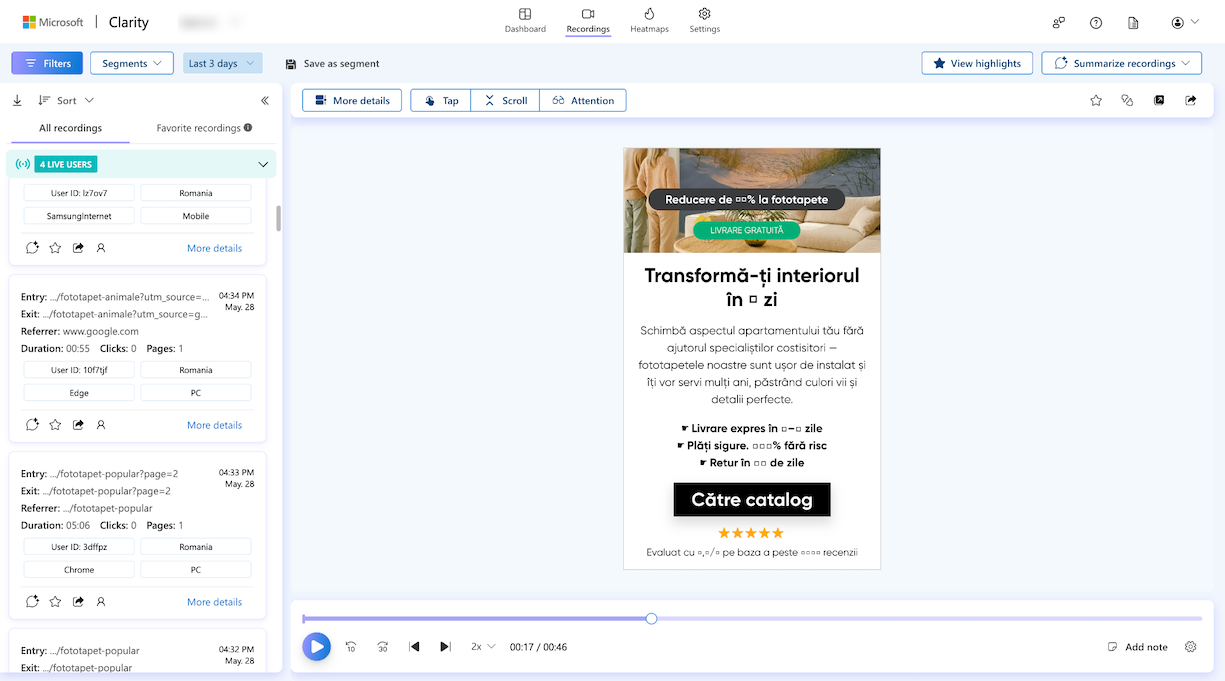The image size is (1225, 681).
Task: Skip forward 30 seconds in the recording
Action: click(383, 647)
